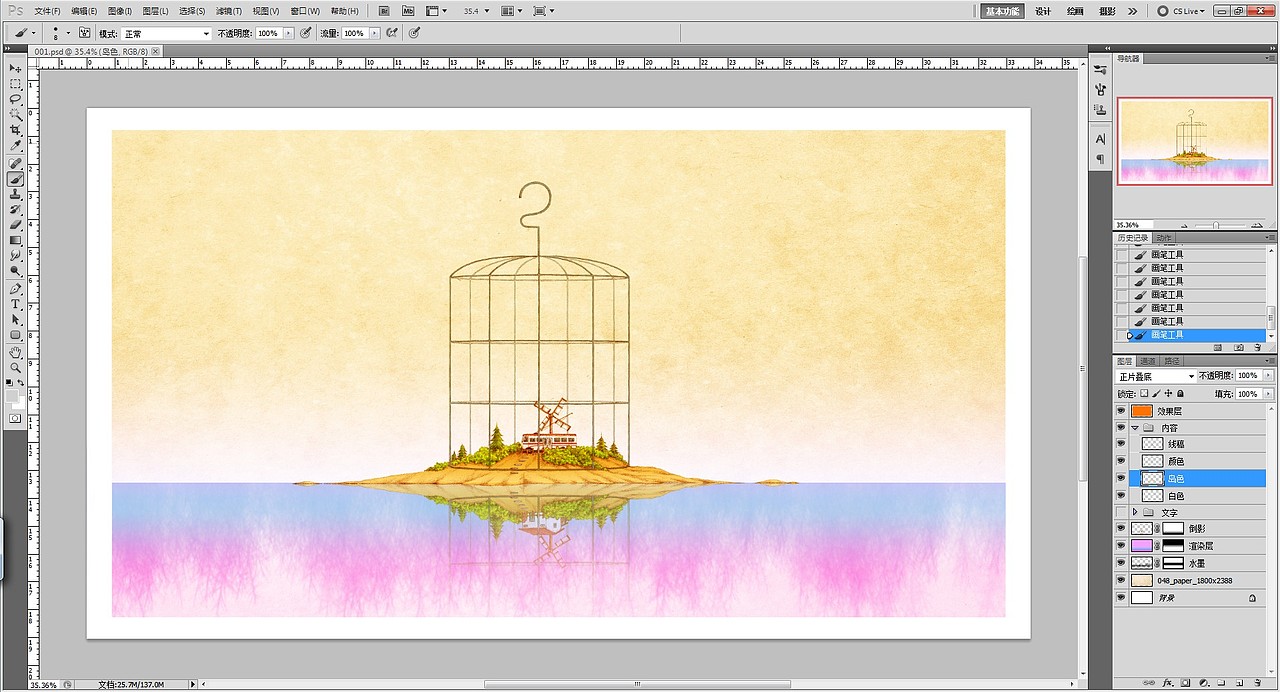Switch to the 动作 tab
The width and height of the screenshot is (1280, 692).
pyautogui.click(x=1165, y=238)
